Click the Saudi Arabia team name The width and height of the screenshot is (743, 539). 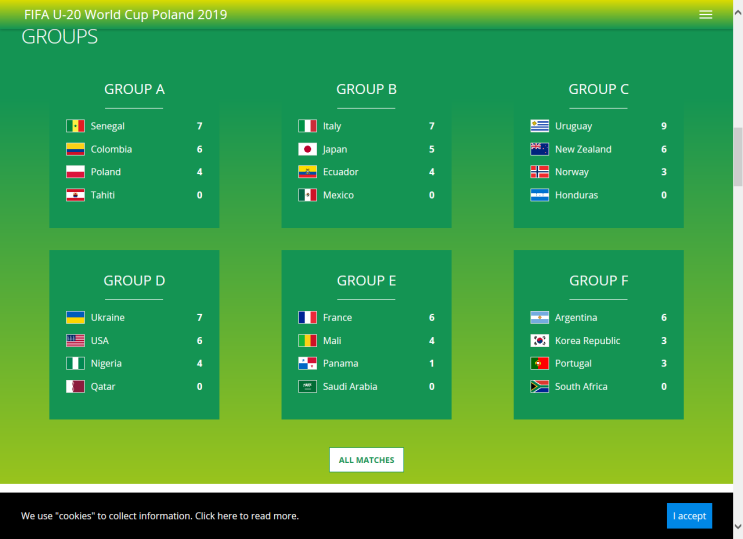pyautogui.click(x=350, y=387)
